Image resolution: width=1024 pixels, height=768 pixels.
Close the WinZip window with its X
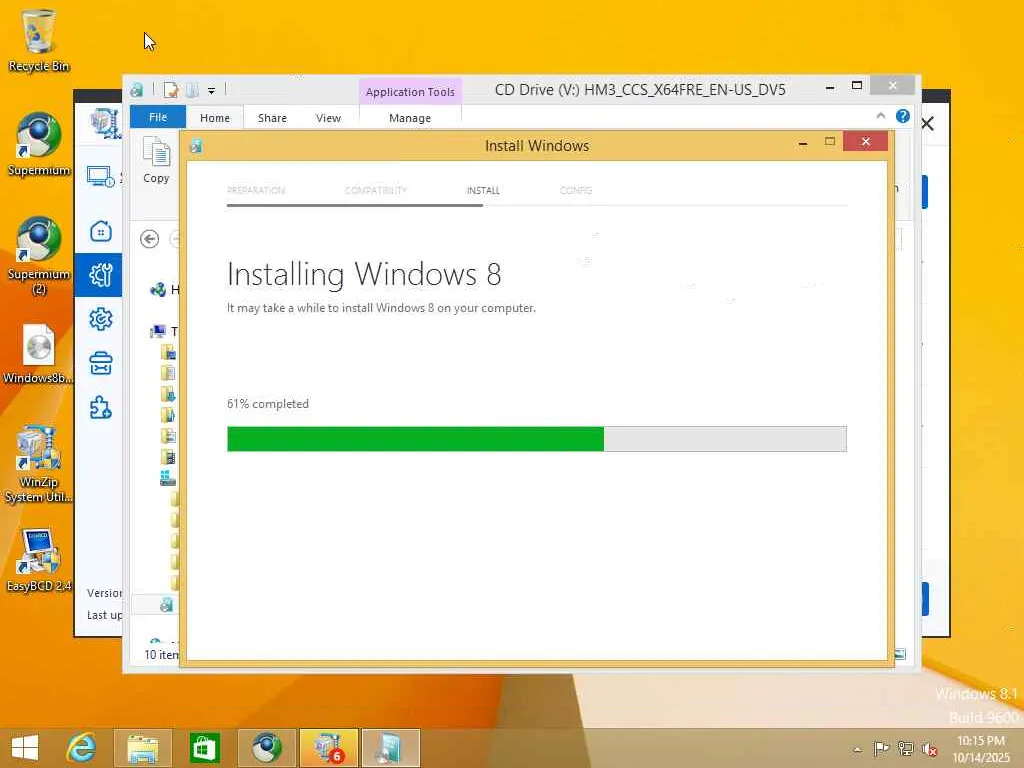[928, 123]
